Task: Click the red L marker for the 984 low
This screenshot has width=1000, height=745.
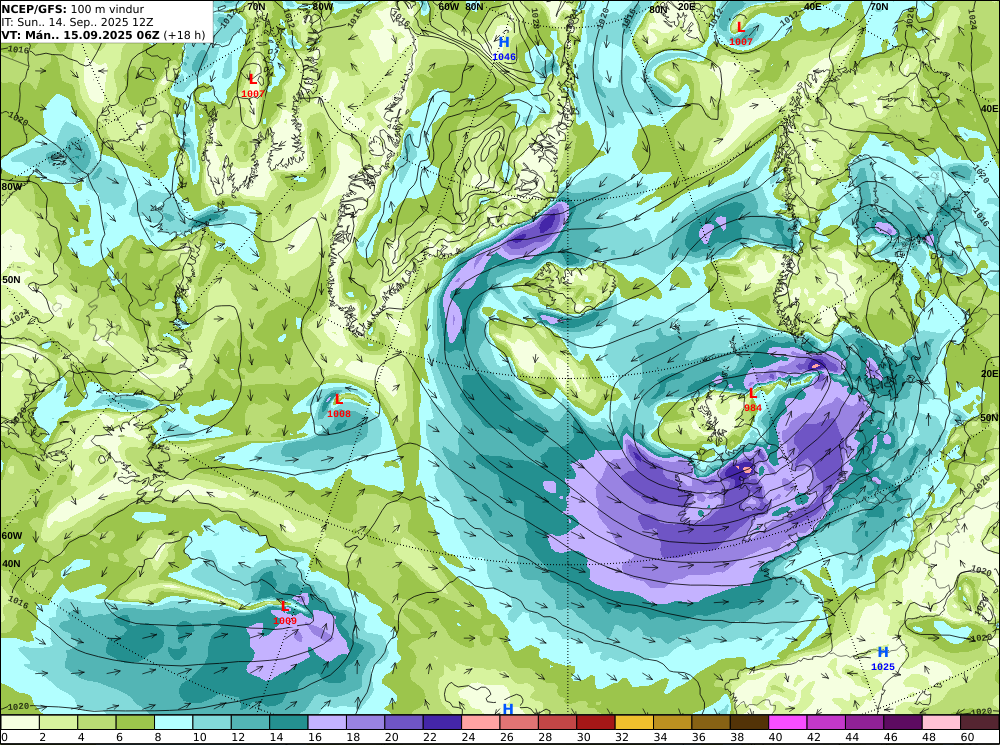Action: pos(753,394)
